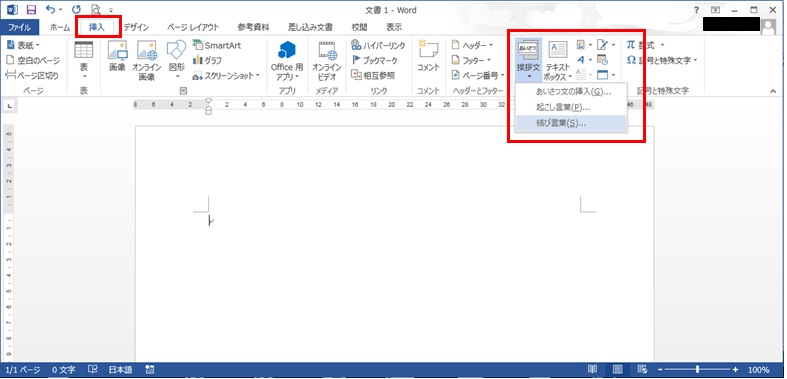Click the tab stop selector beside ruler
787x379 pixels.
(11, 105)
